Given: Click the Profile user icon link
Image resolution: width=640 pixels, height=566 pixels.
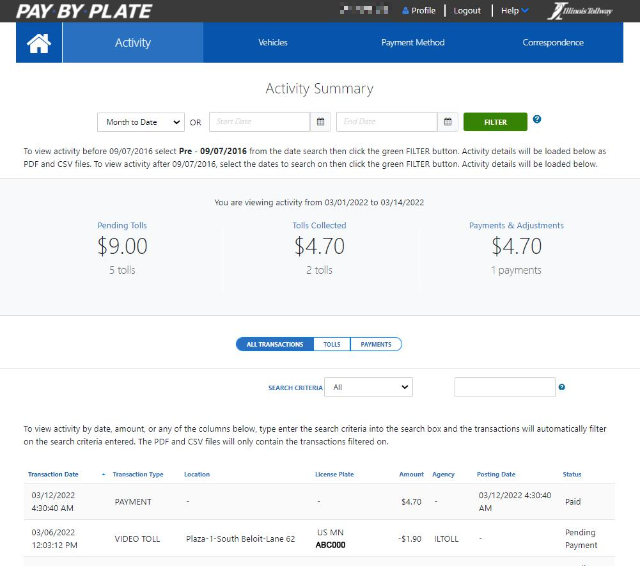Looking at the screenshot, I should pos(418,11).
